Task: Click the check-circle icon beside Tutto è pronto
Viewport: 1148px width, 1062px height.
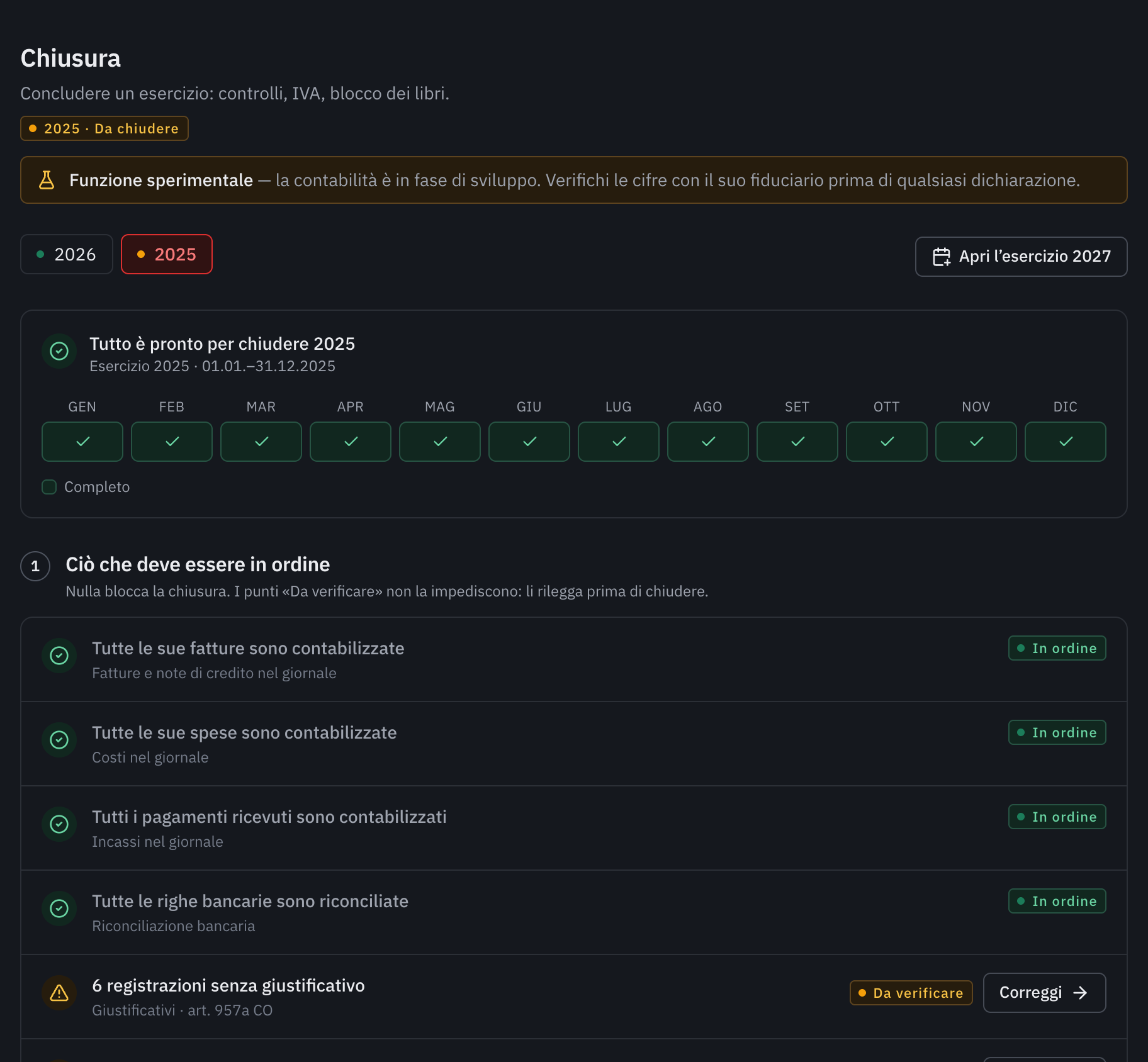Action: 59,351
